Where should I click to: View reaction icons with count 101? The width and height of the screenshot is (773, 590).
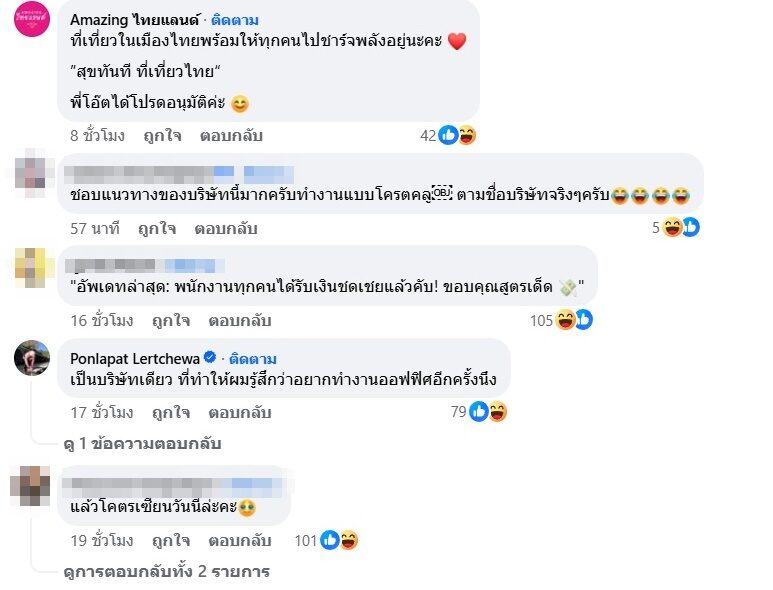pos(338,541)
